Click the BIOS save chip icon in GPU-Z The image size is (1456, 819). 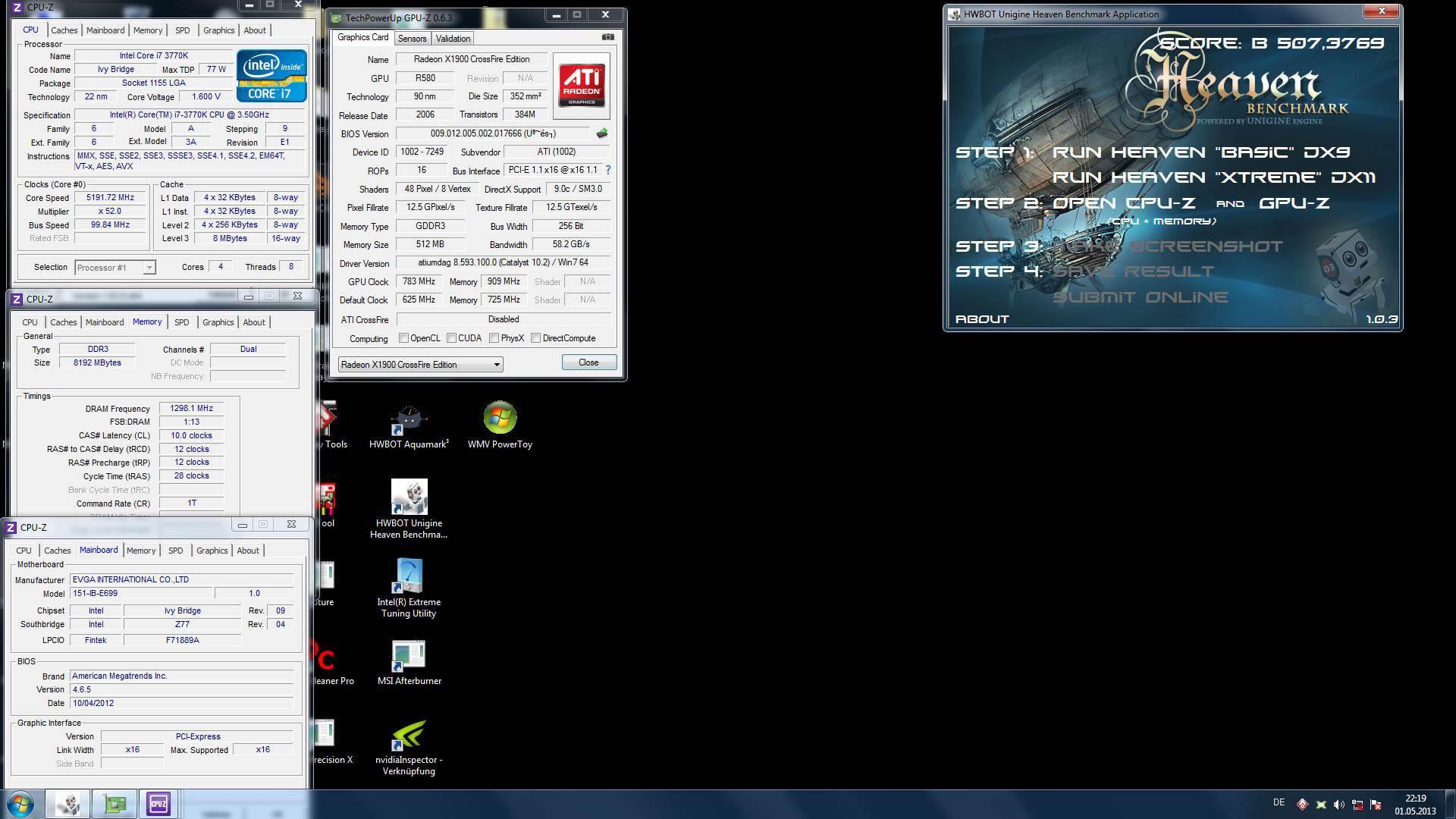(602, 133)
